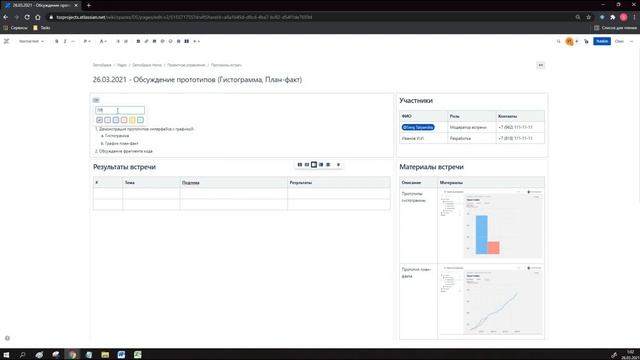Screen dimensions: 640x360
Task: Select the red status color
Action: [124, 120]
